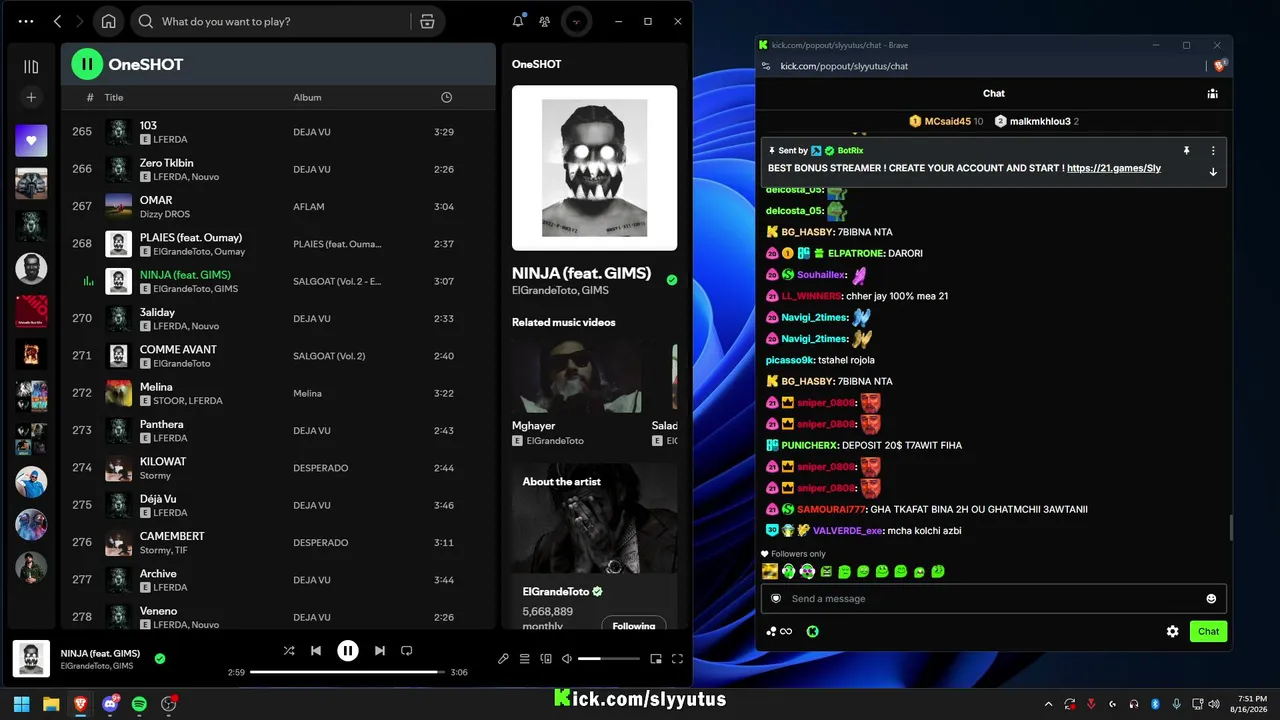
Task: Open GIMS artist link in Now Playing panel
Action: (596, 291)
